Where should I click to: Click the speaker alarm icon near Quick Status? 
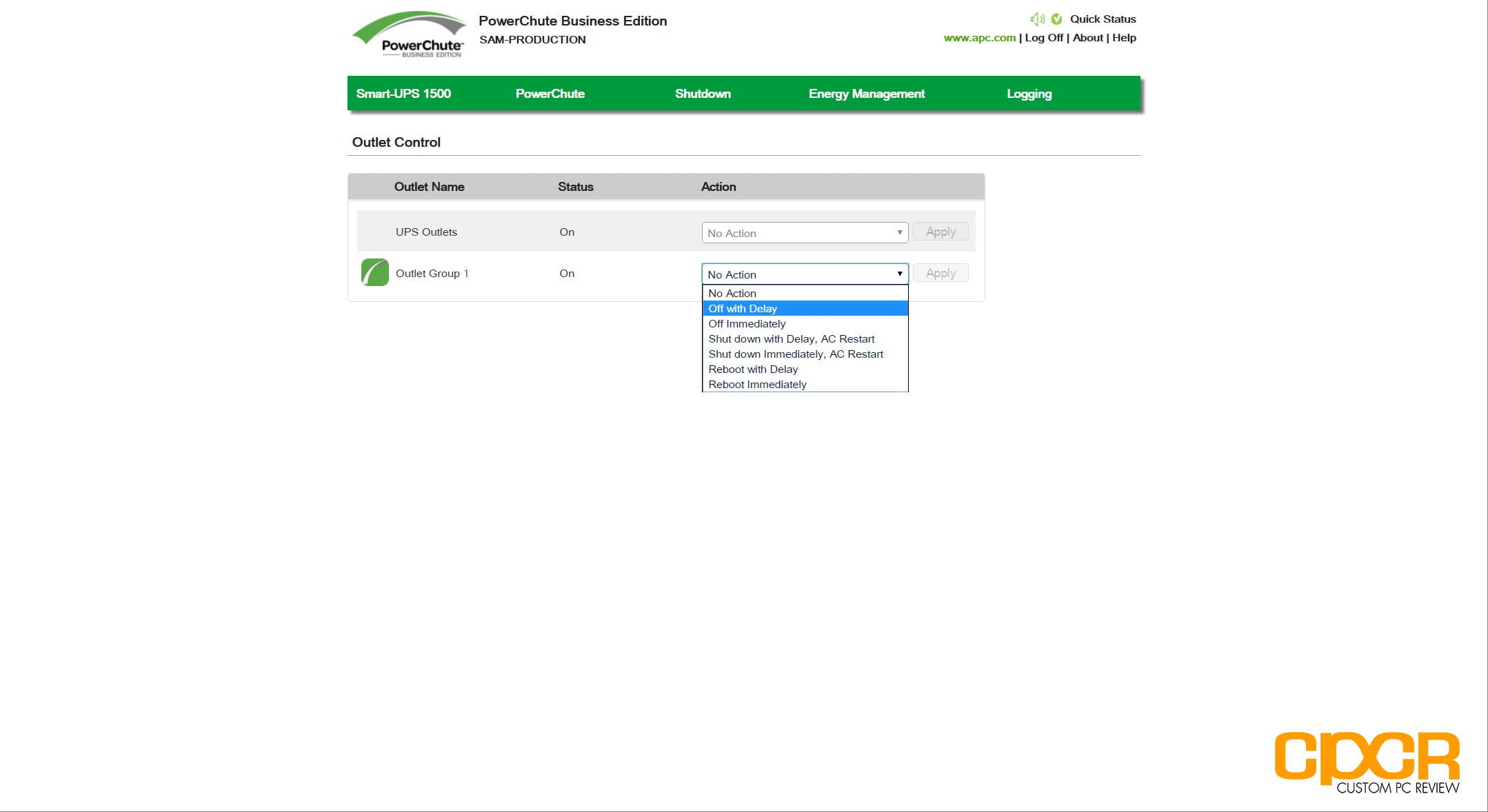[x=1037, y=19]
